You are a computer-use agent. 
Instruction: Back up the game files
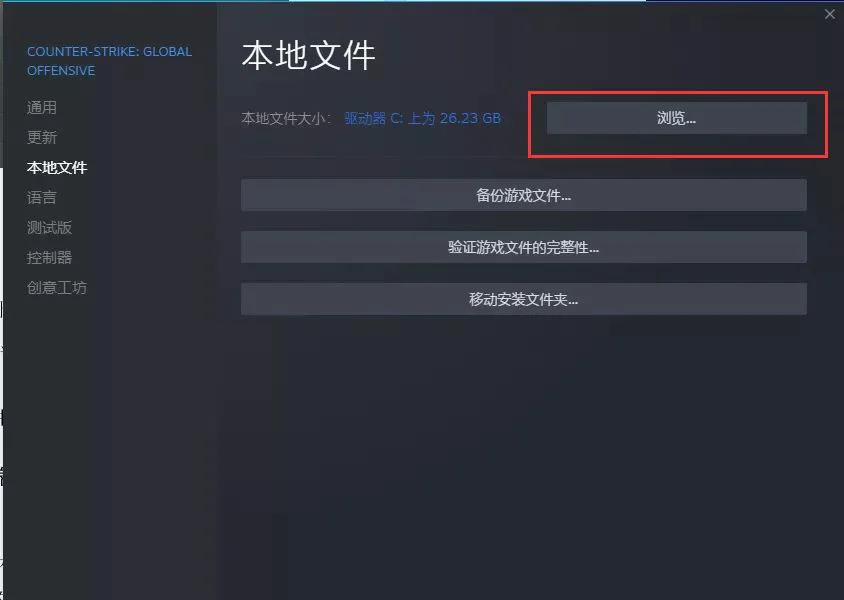524,195
